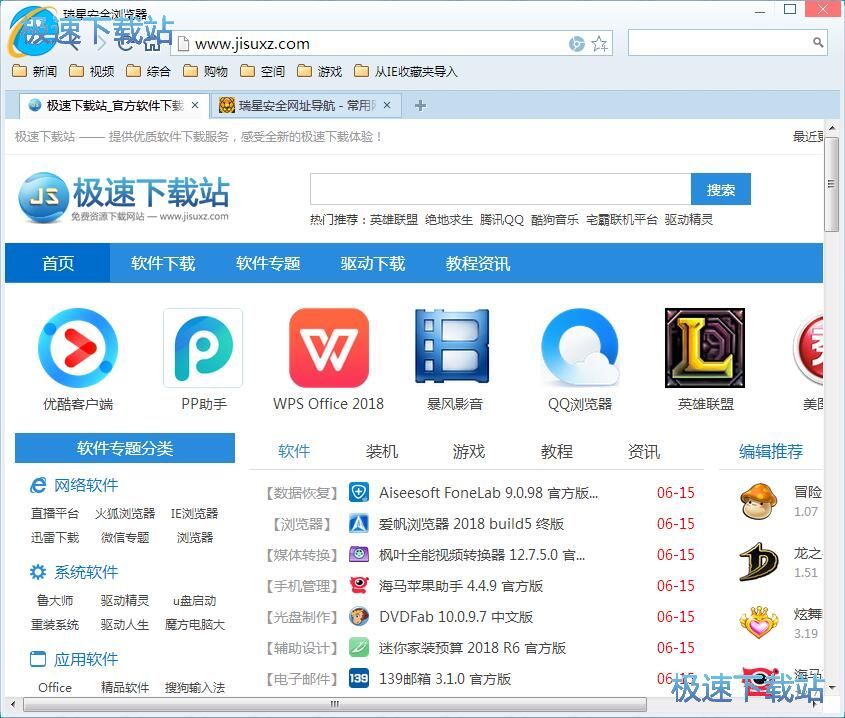Click the vertical scrollbar thumb
The image size is (845, 718).
pos(832,184)
